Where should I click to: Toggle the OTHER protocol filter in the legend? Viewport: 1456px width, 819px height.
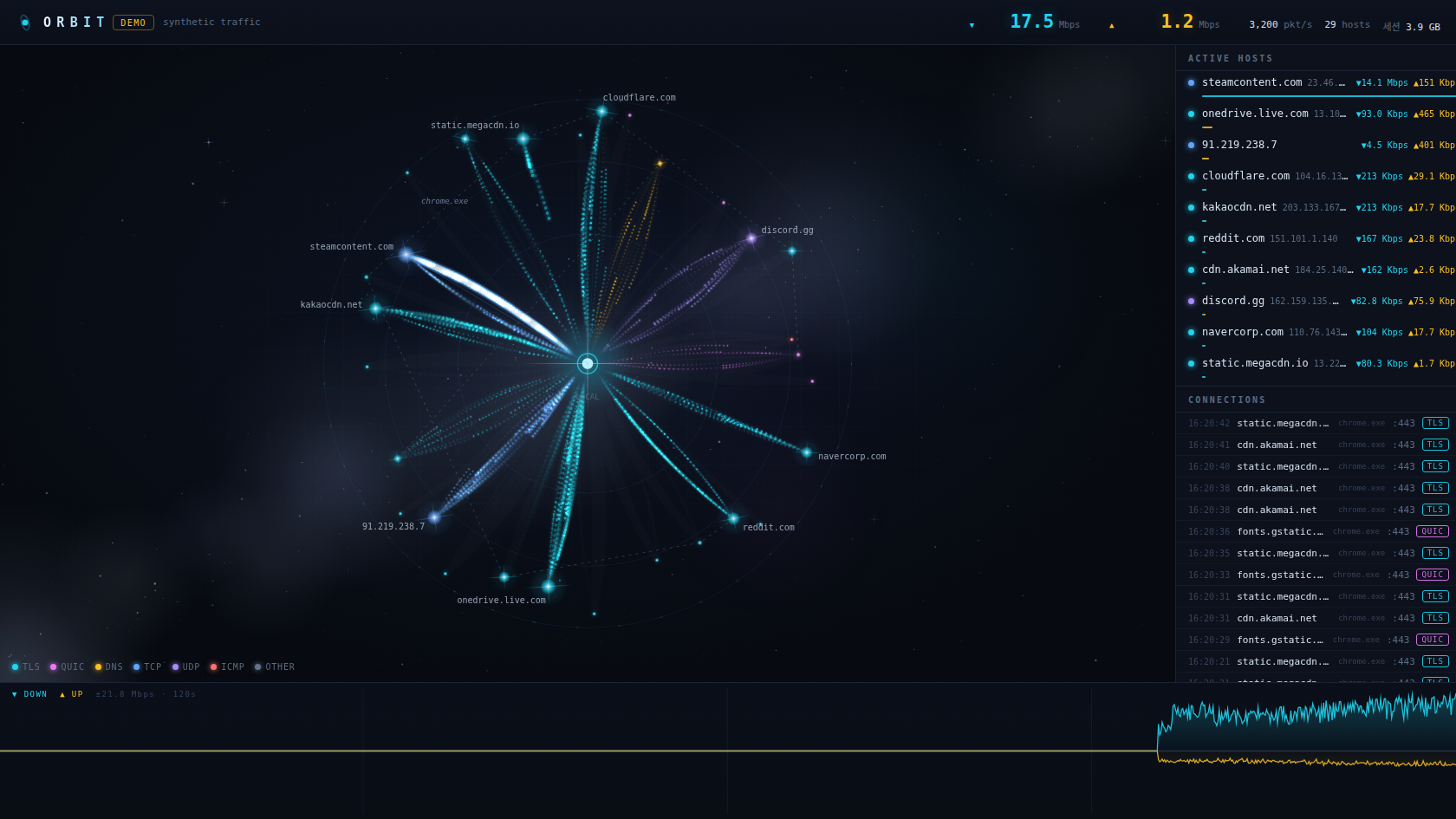tap(275, 667)
